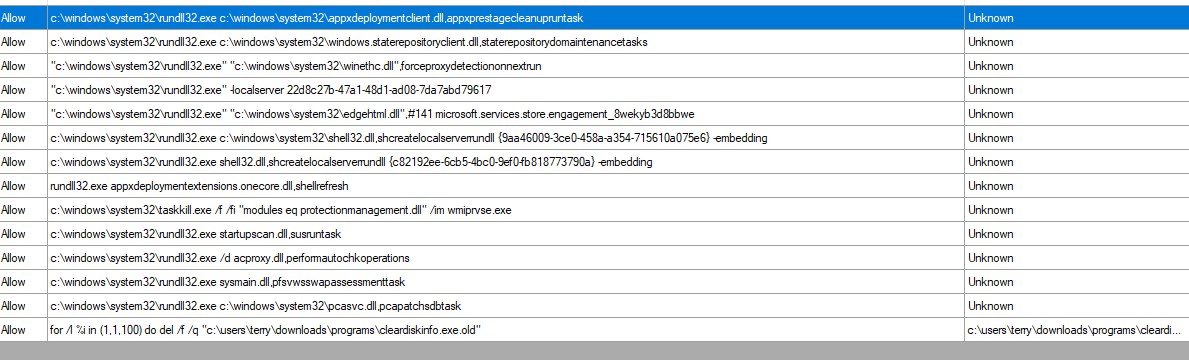Viewport: 1189px width, 360px height.
Task: Click Unknown in the acproxy.dll row
Action: pos(990,258)
